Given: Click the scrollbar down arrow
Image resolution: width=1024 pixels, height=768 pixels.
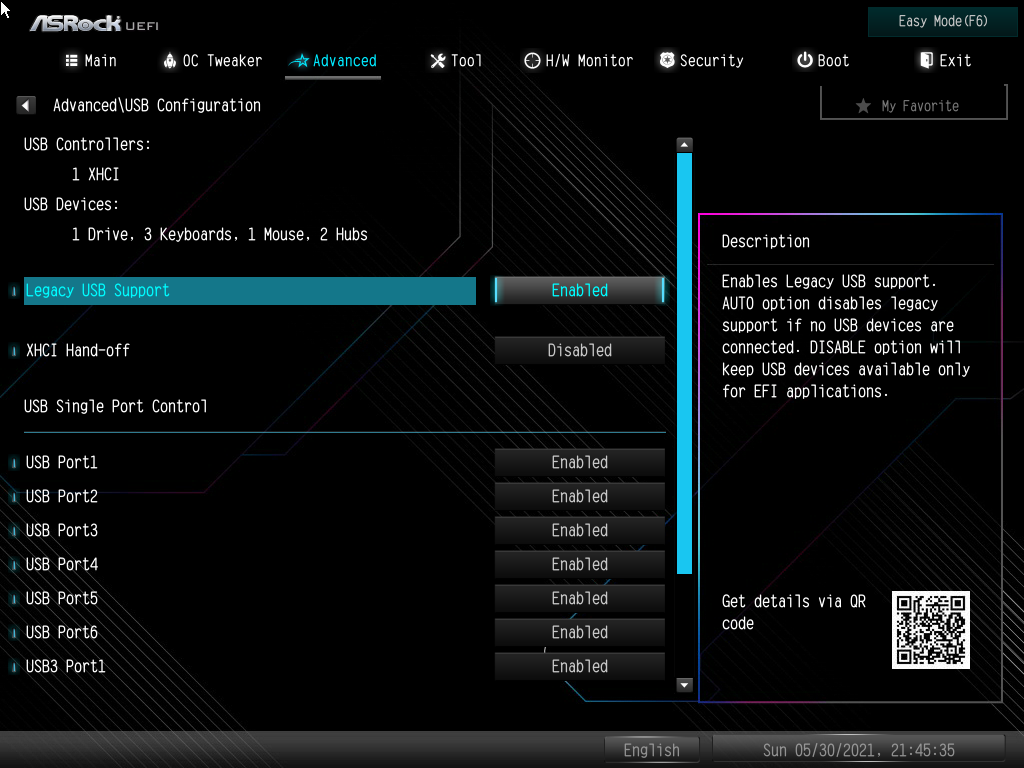Looking at the screenshot, I should (684, 685).
